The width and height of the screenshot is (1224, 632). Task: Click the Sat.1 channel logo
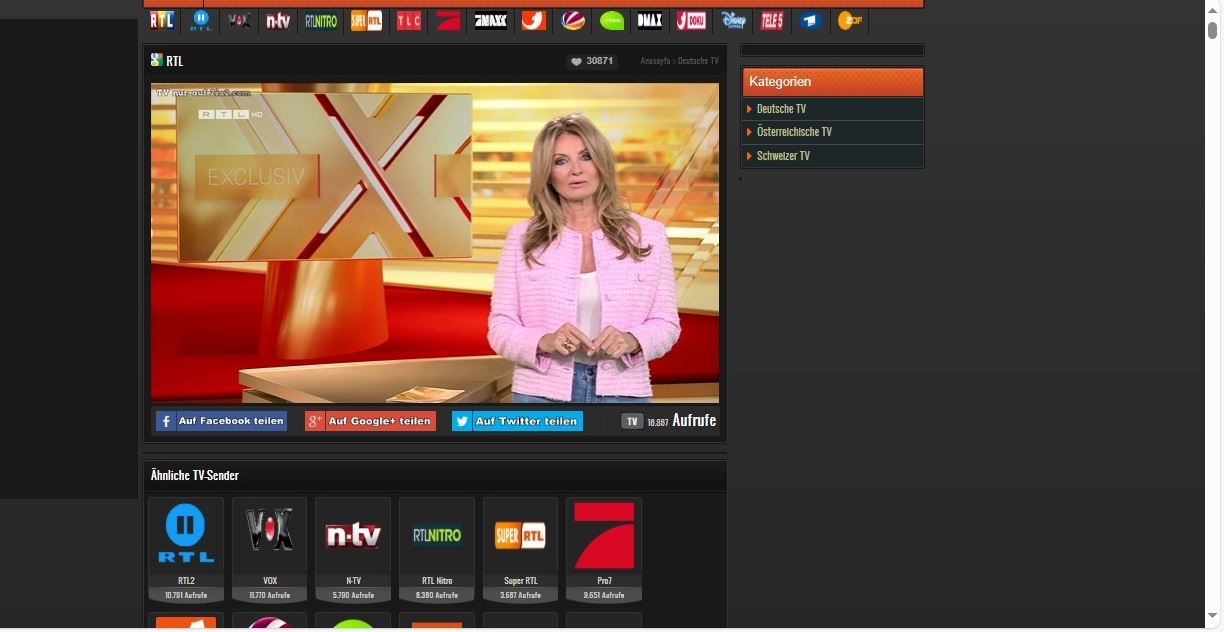pyautogui.click(x=573, y=21)
